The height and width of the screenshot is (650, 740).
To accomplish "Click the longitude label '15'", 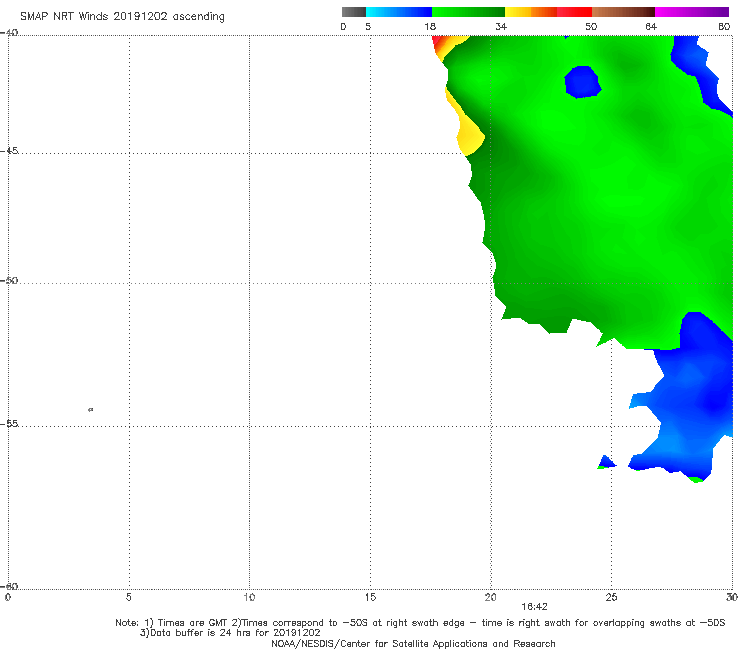I will click(x=370, y=597).
